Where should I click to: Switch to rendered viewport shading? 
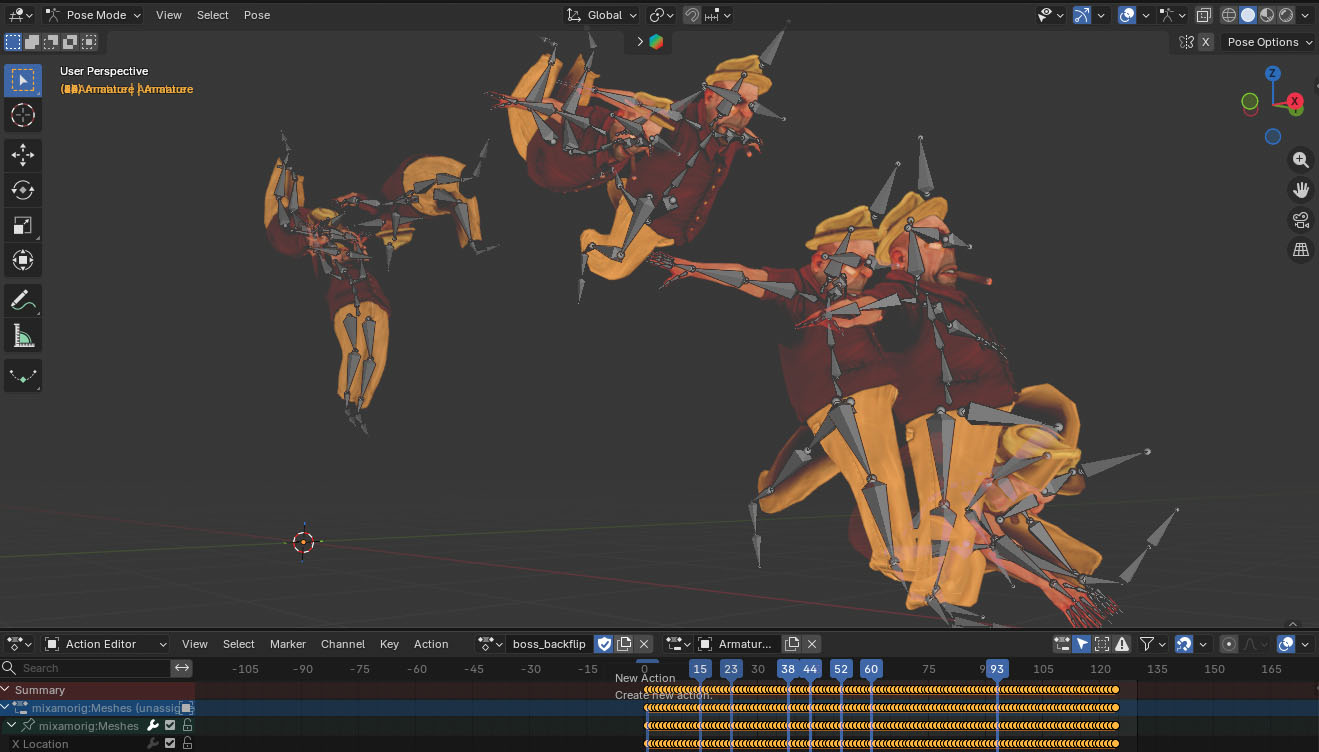(1286, 15)
